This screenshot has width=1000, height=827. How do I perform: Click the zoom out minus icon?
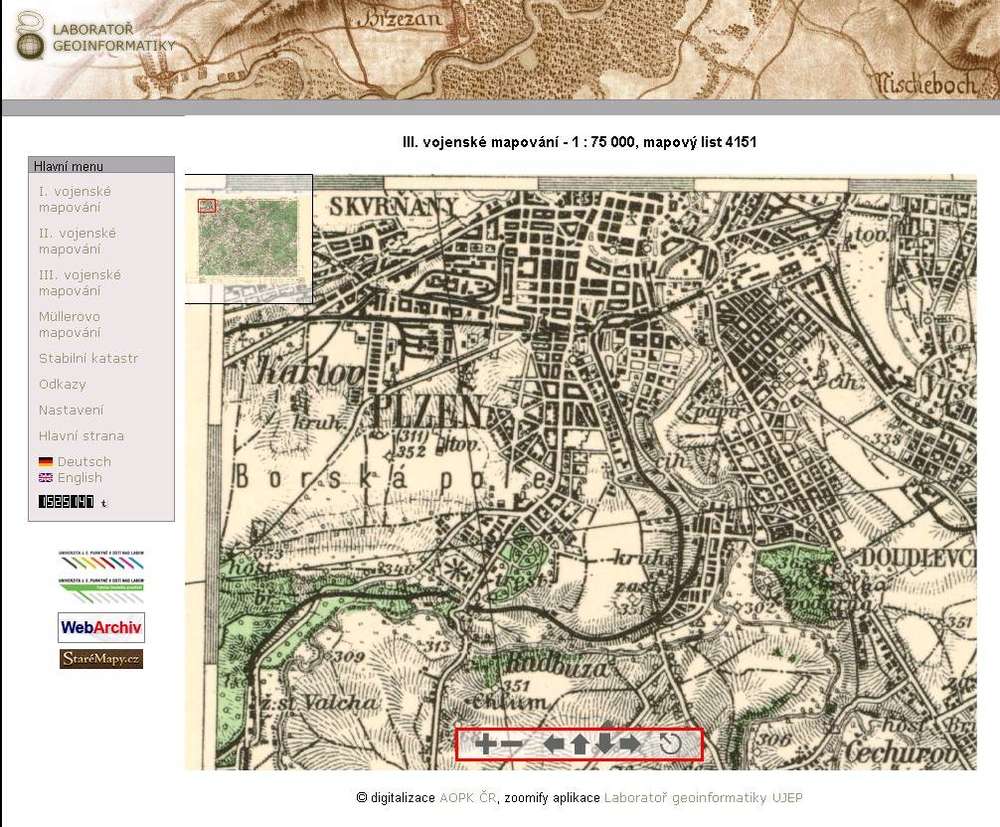coord(511,744)
